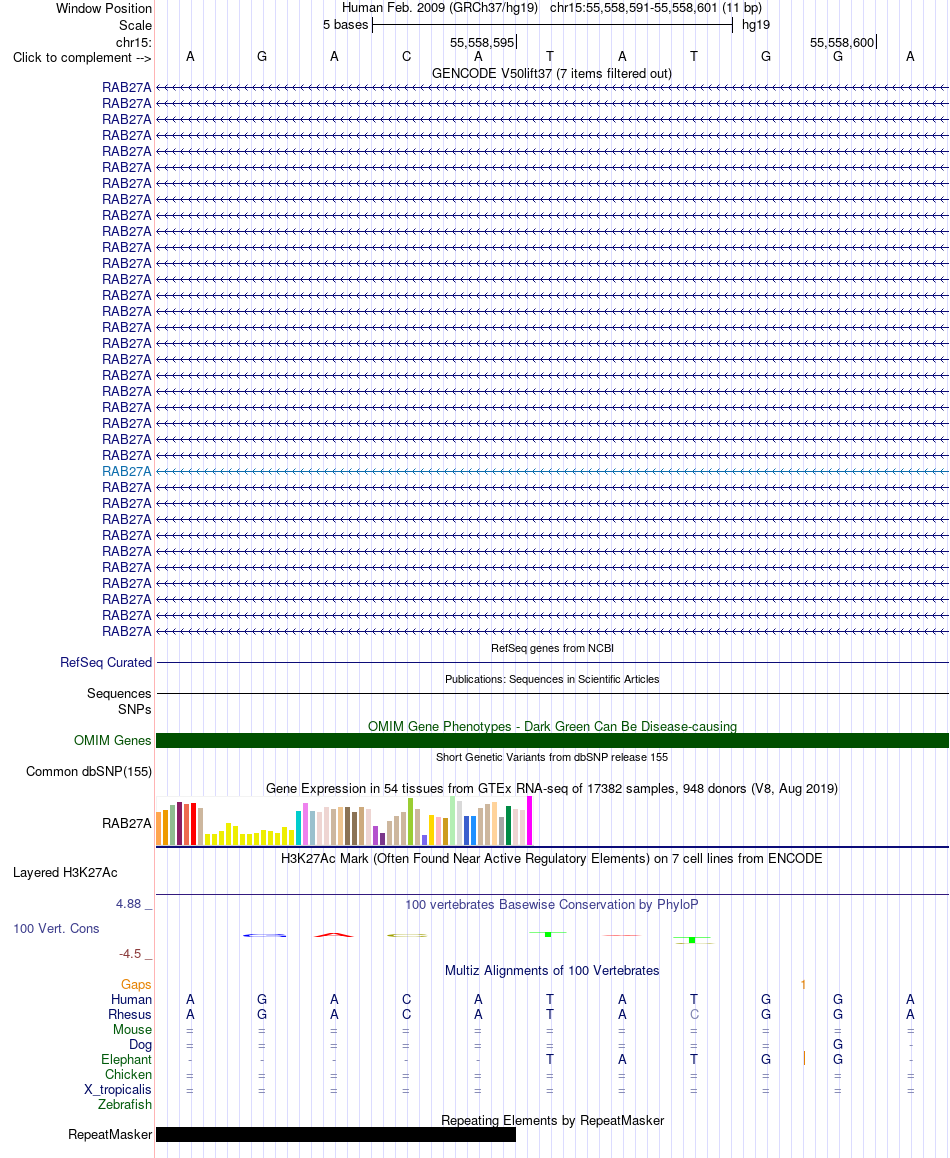Click the 'OMIM Gene Phenotypes' green title

coord(552,726)
